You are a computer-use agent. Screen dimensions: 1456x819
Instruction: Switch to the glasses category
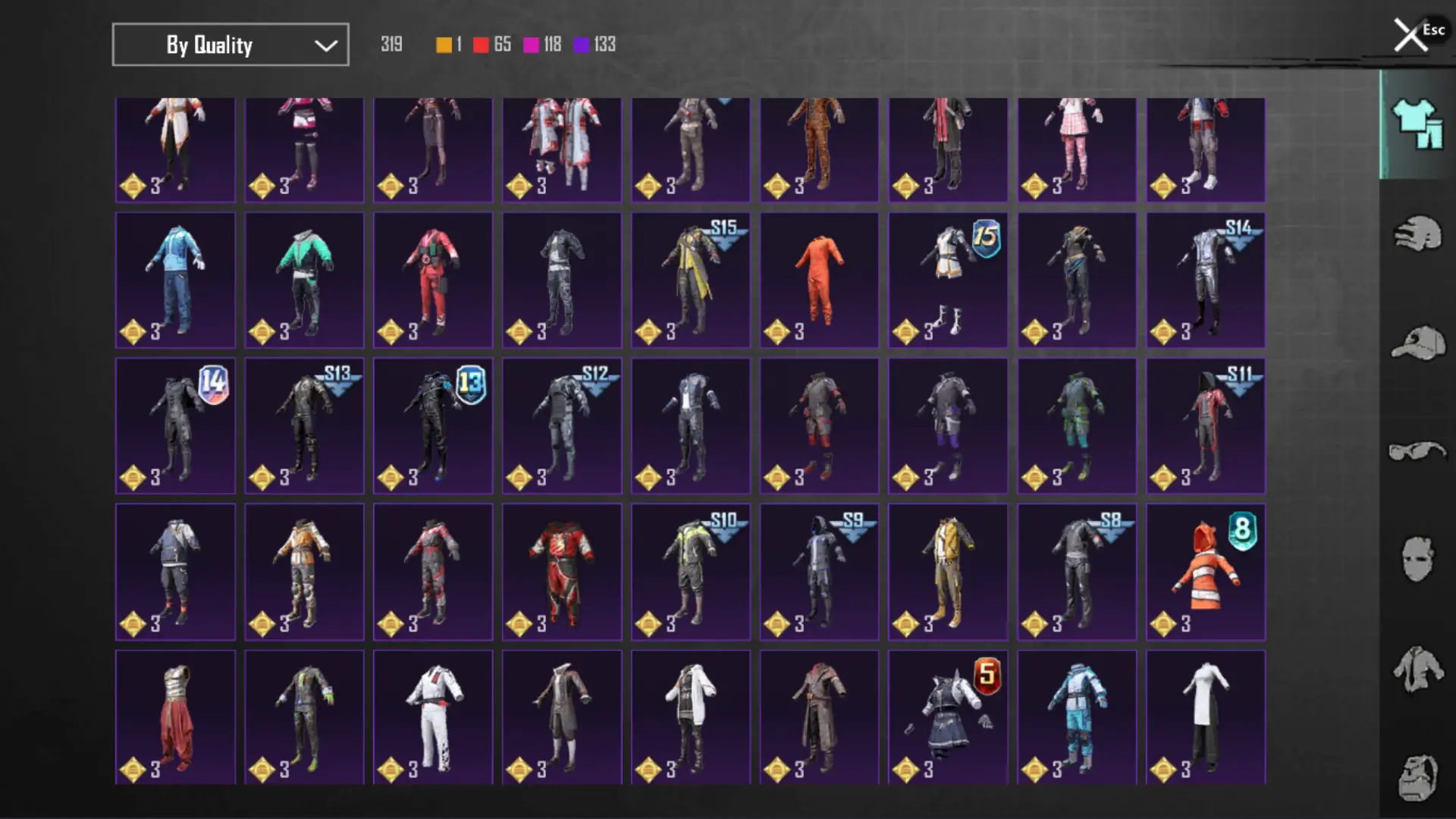[1417, 451]
